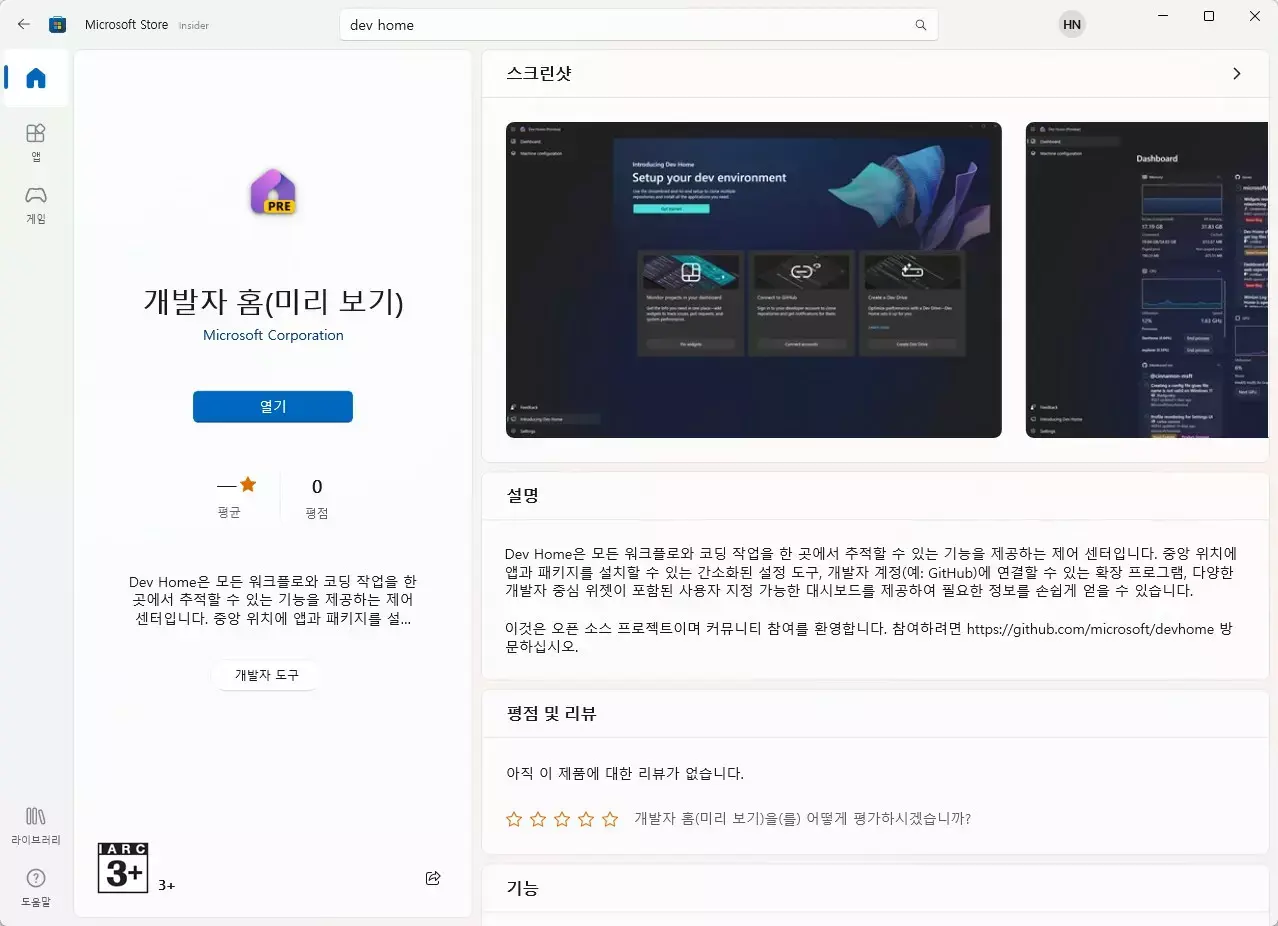Expand the 스크린샷 section with the chevron

point(1236,73)
